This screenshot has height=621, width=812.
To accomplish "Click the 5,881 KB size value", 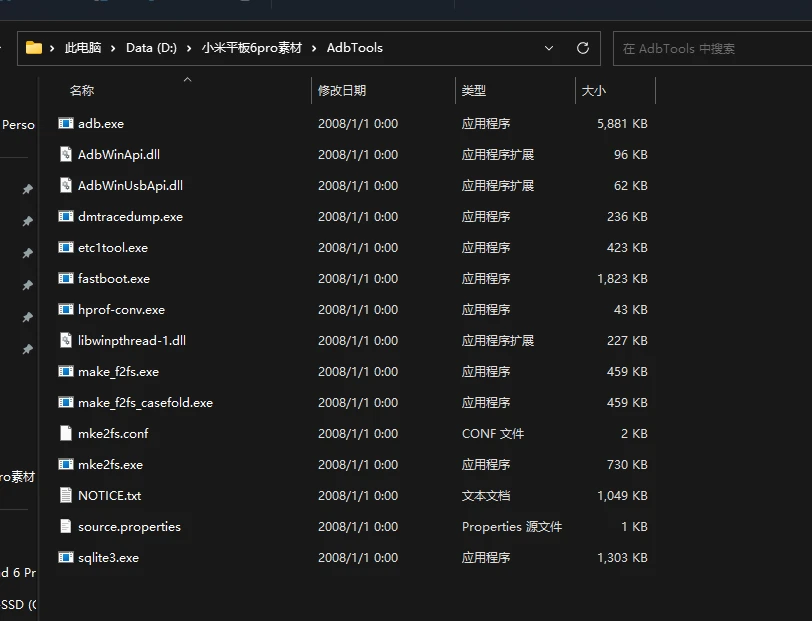I will coord(622,123).
